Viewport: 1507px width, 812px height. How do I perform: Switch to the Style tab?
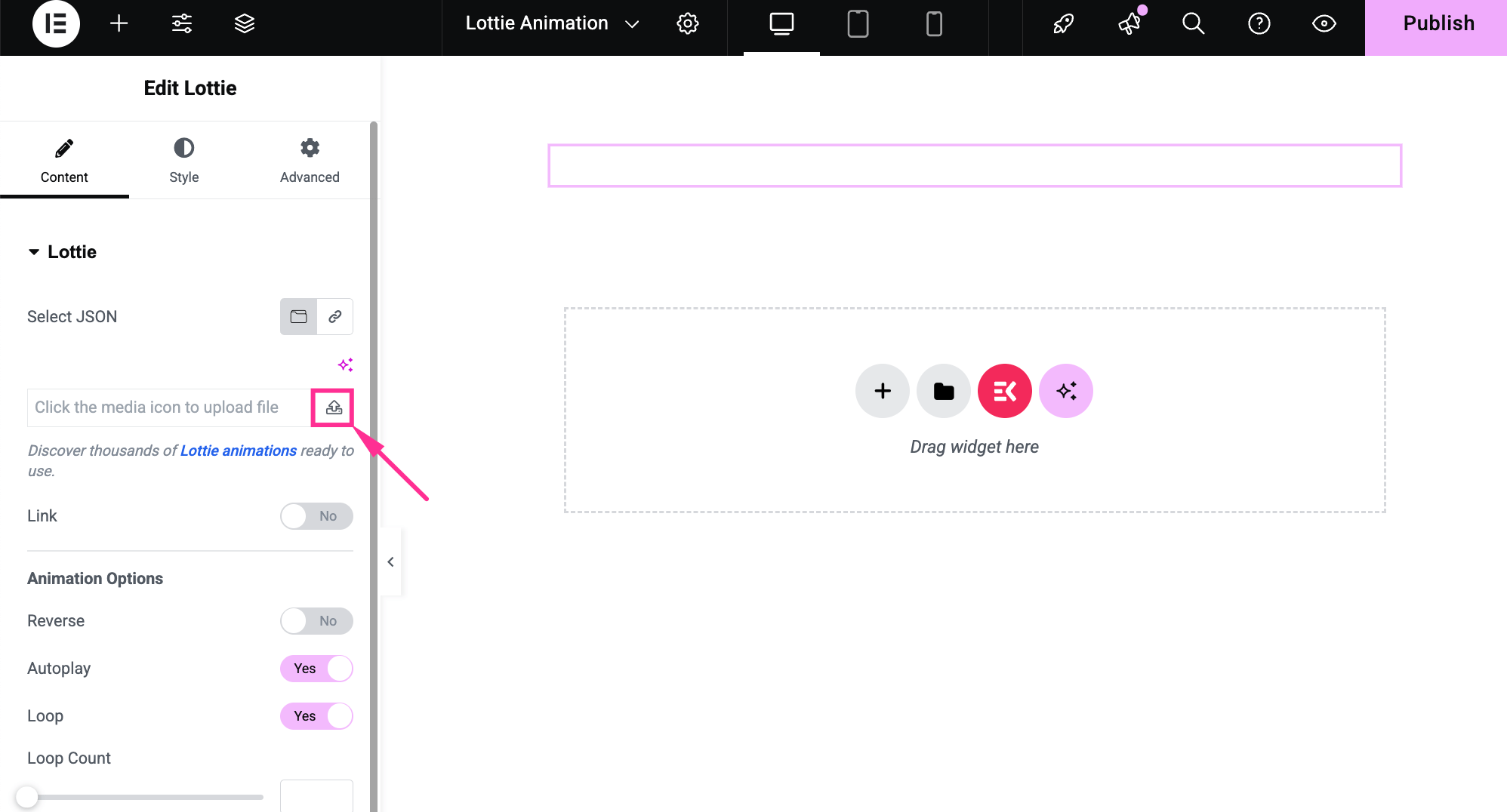pyautogui.click(x=183, y=160)
